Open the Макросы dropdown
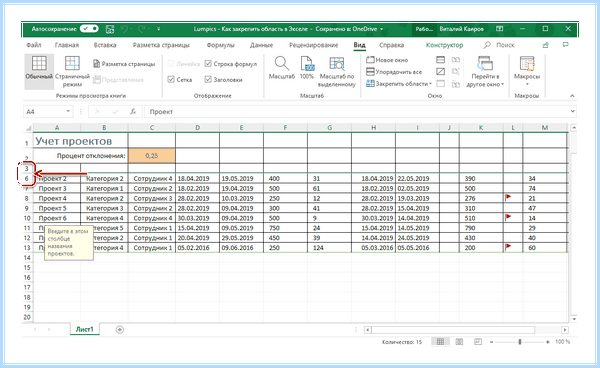Screen dimensions: 600x368 (527, 71)
